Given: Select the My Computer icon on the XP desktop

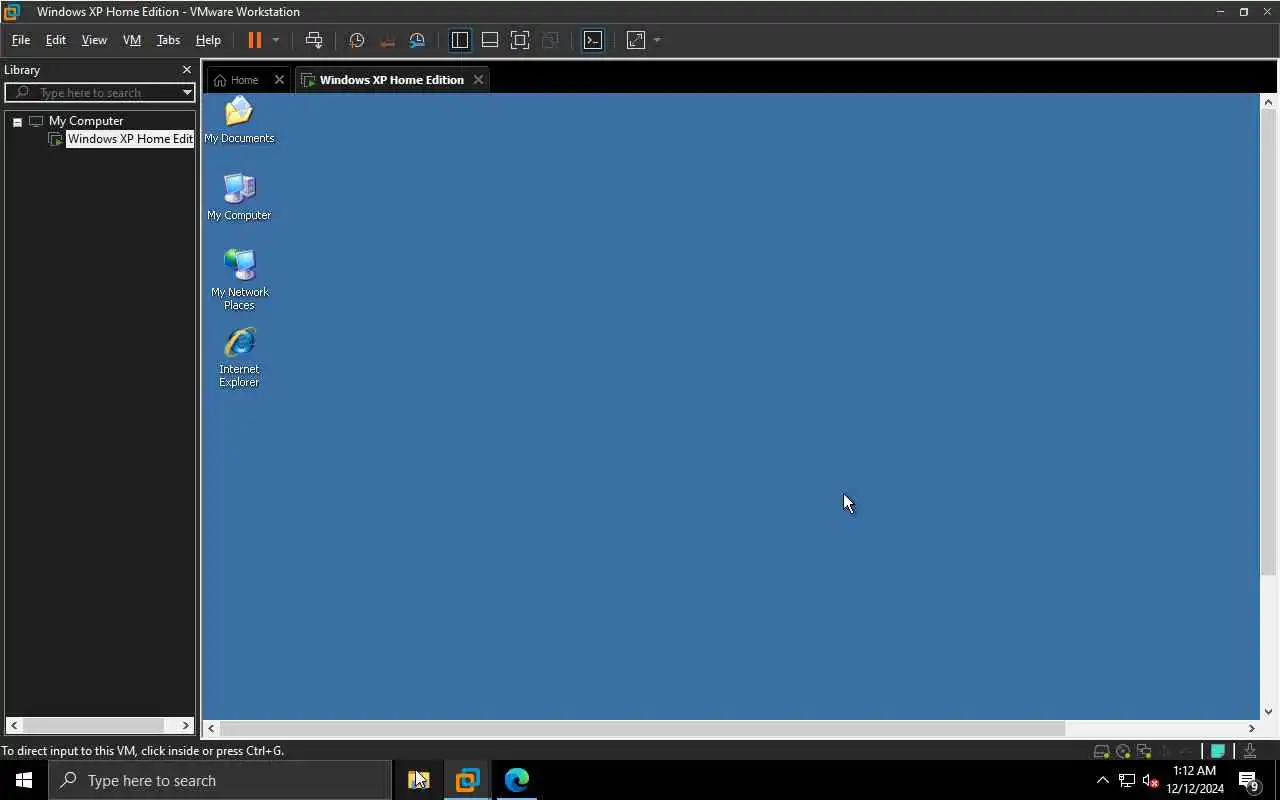Looking at the screenshot, I should click(239, 197).
